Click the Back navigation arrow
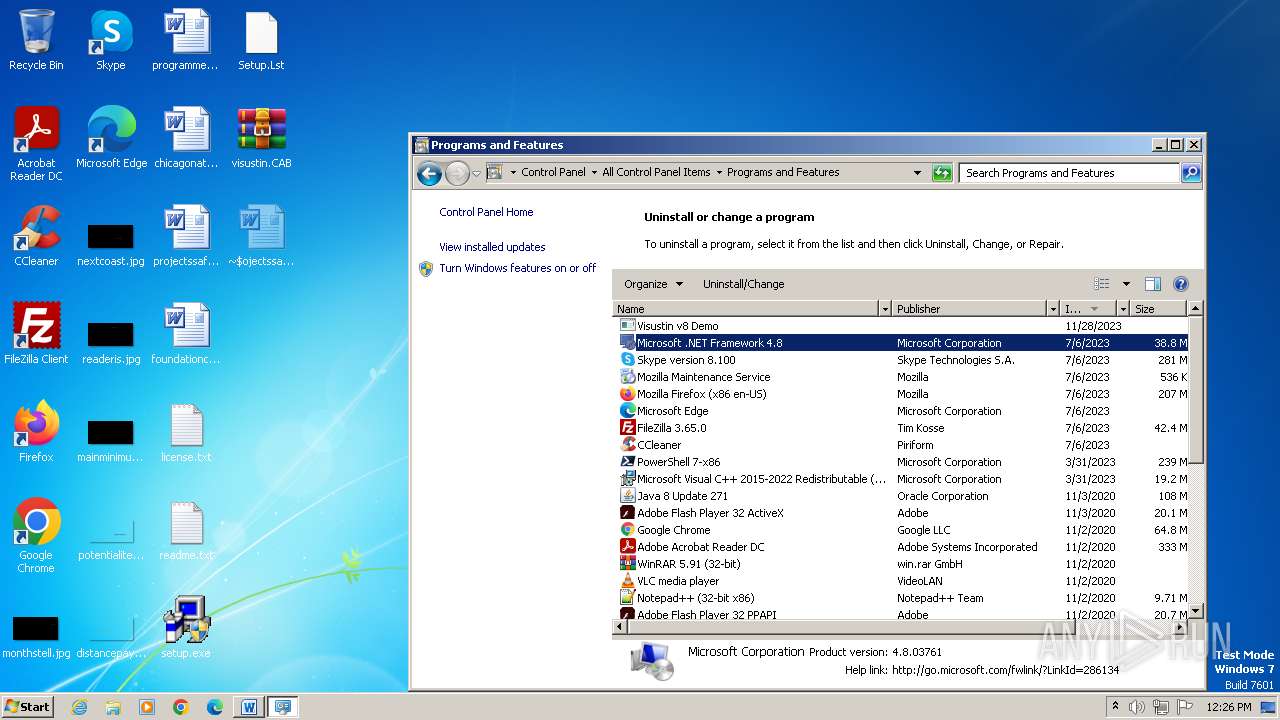The height and width of the screenshot is (720, 1280). point(429,173)
